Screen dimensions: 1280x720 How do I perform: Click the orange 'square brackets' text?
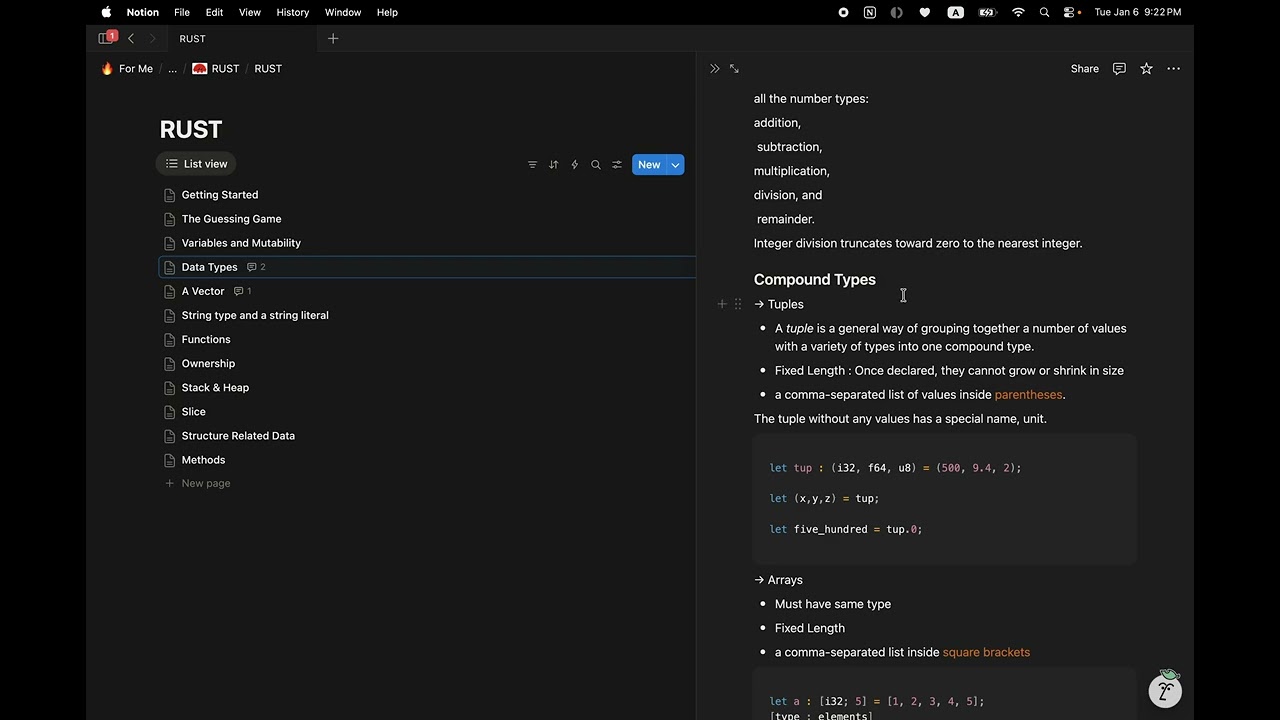[x=986, y=652]
